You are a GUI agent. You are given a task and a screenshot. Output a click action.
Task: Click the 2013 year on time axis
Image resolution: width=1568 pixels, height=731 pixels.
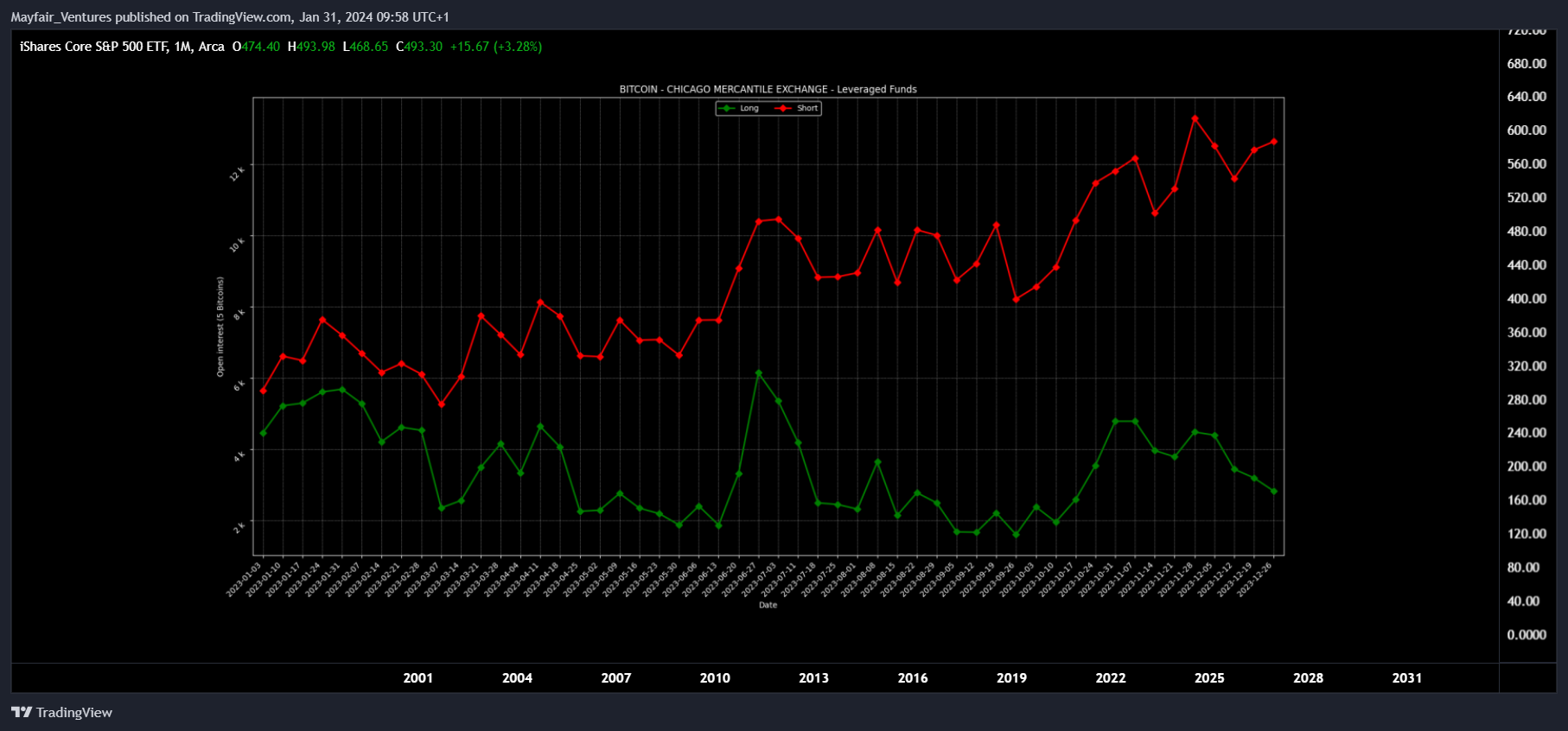pos(813,677)
